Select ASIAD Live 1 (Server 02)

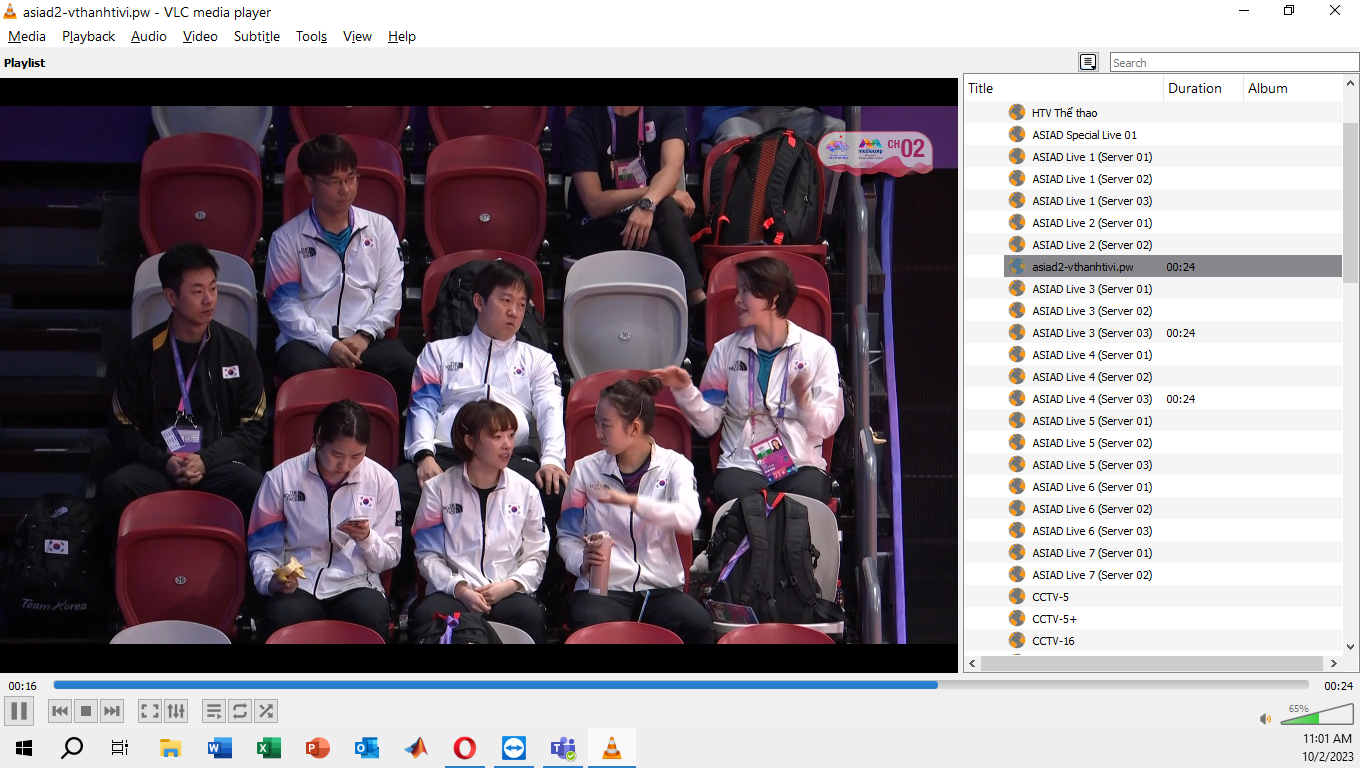[1092, 179]
